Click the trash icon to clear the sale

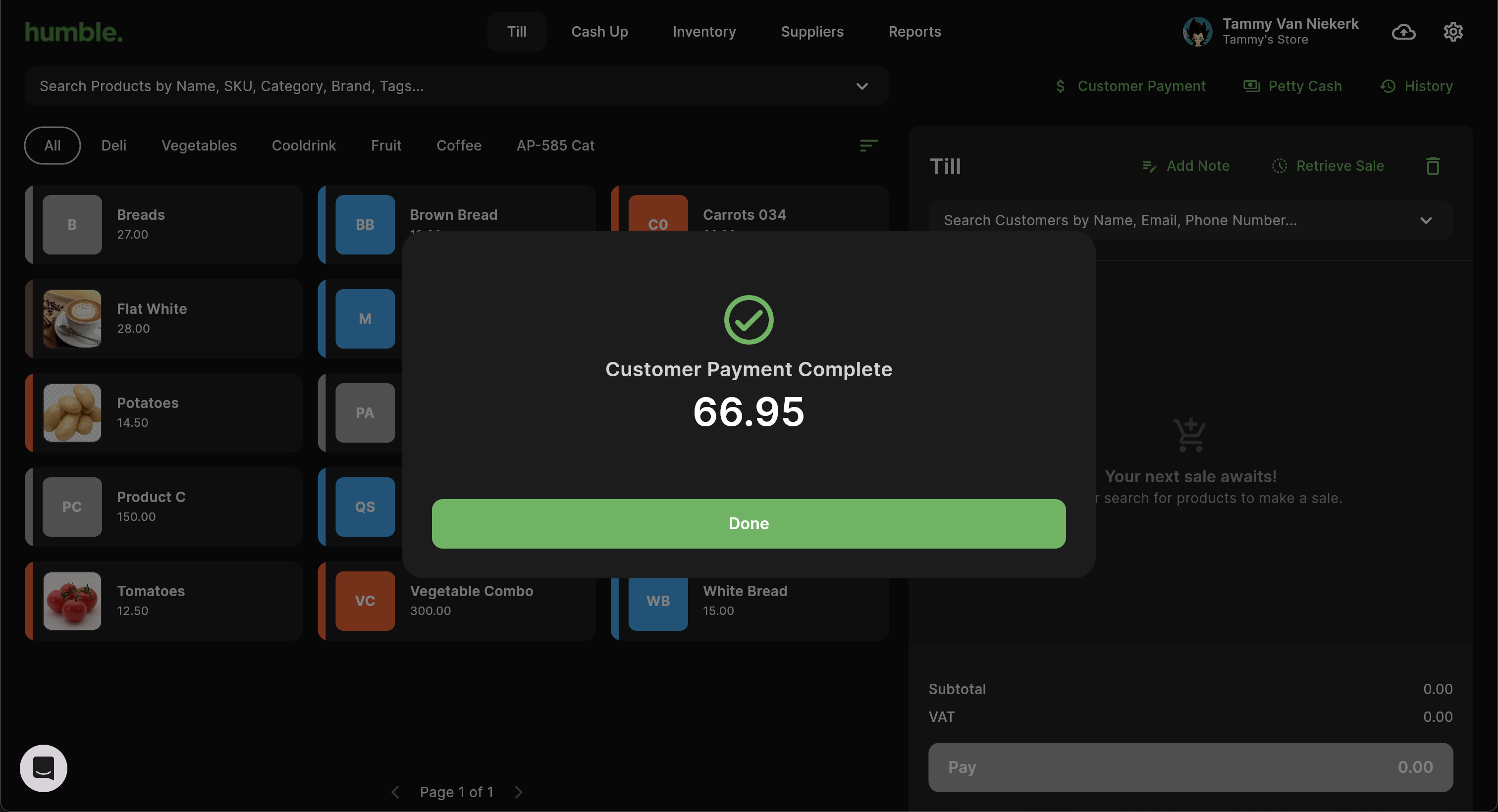[x=1433, y=166]
